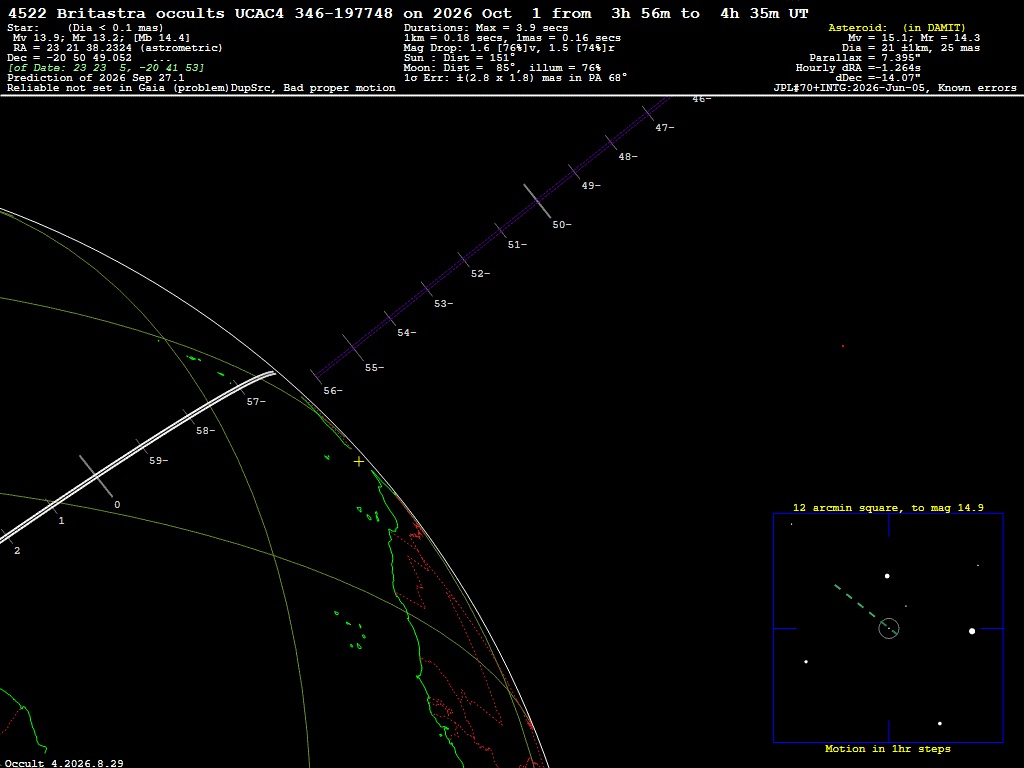Click the 56 minute path tick label
The width and height of the screenshot is (1024, 768).
(x=332, y=391)
